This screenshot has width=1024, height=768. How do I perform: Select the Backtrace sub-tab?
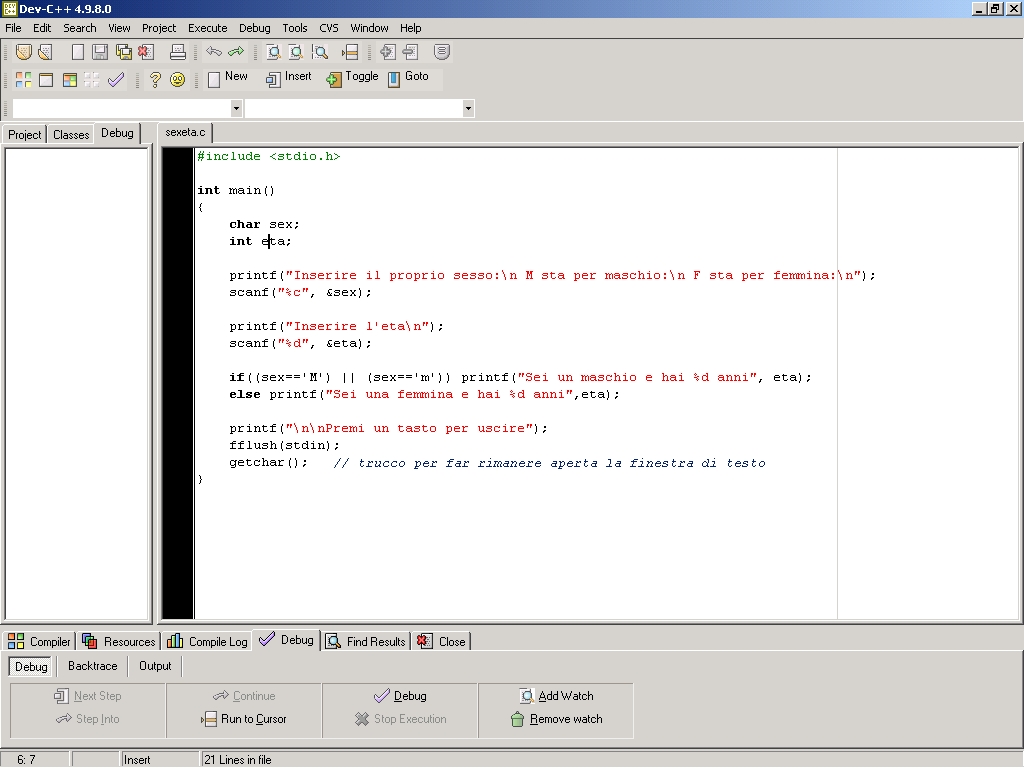click(92, 666)
